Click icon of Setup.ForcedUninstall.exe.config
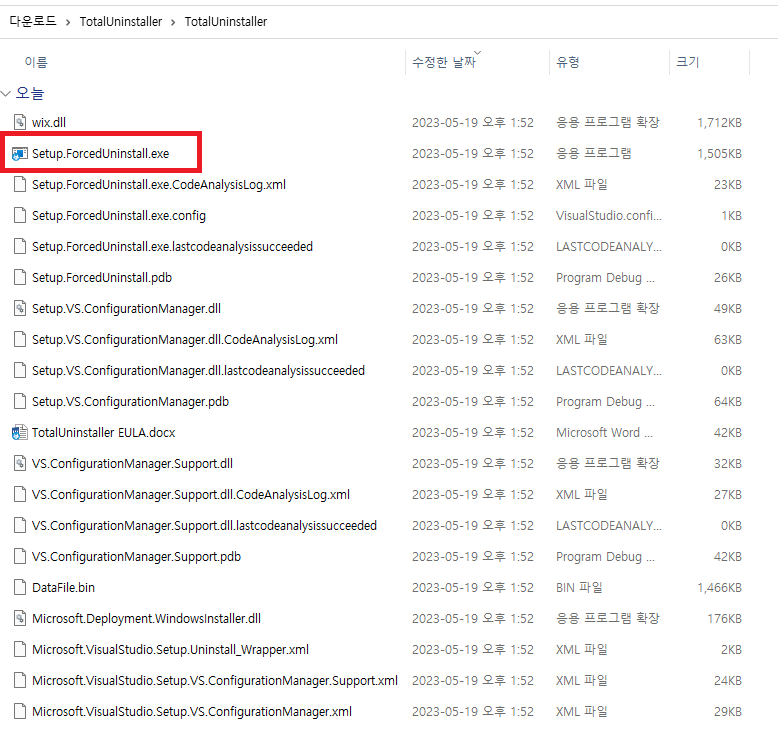Image resolution: width=778 pixels, height=750 pixels. 20,215
